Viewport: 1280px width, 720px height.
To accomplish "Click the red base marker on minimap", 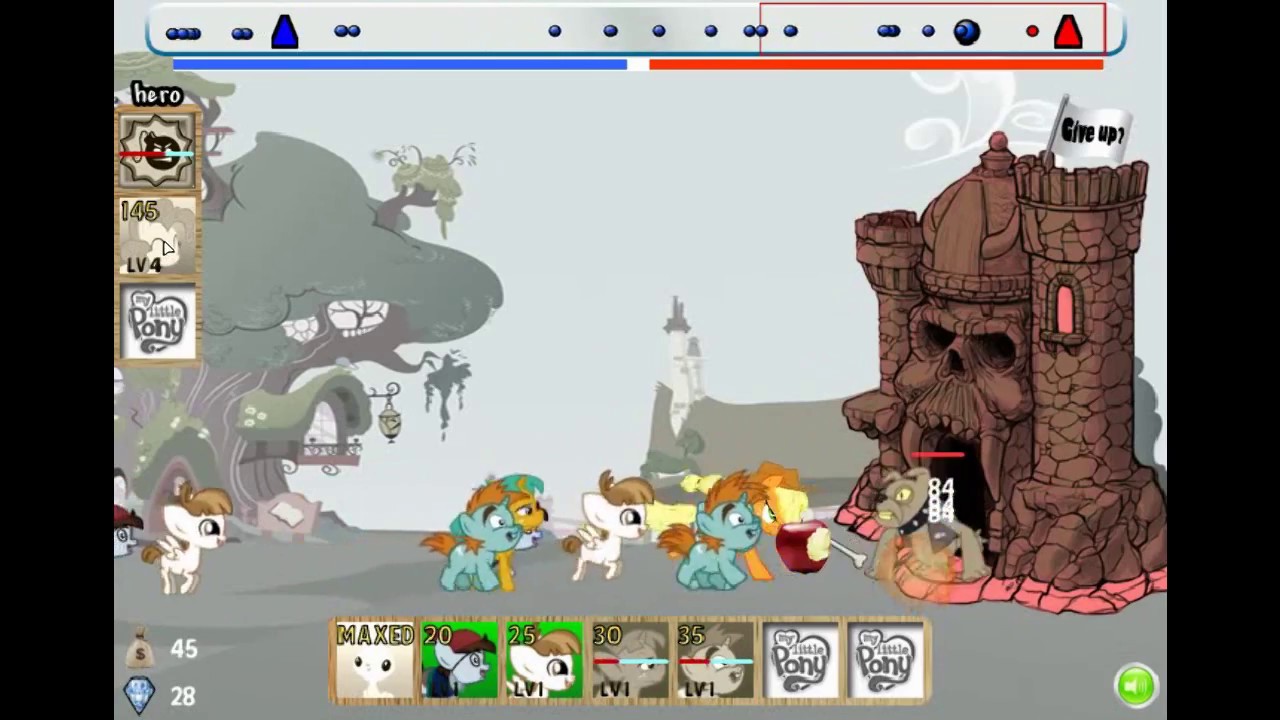I will pos(1068,31).
